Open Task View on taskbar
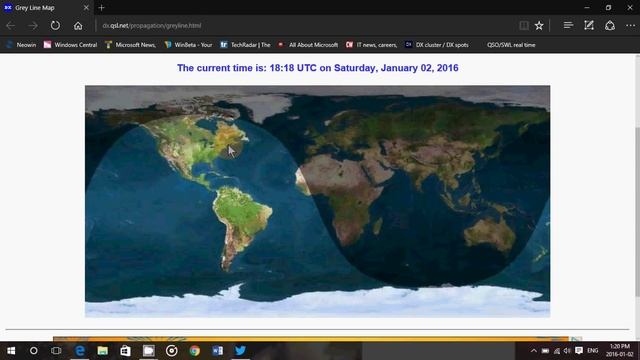Viewport: 640px width, 360px height. [x=56, y=351]
